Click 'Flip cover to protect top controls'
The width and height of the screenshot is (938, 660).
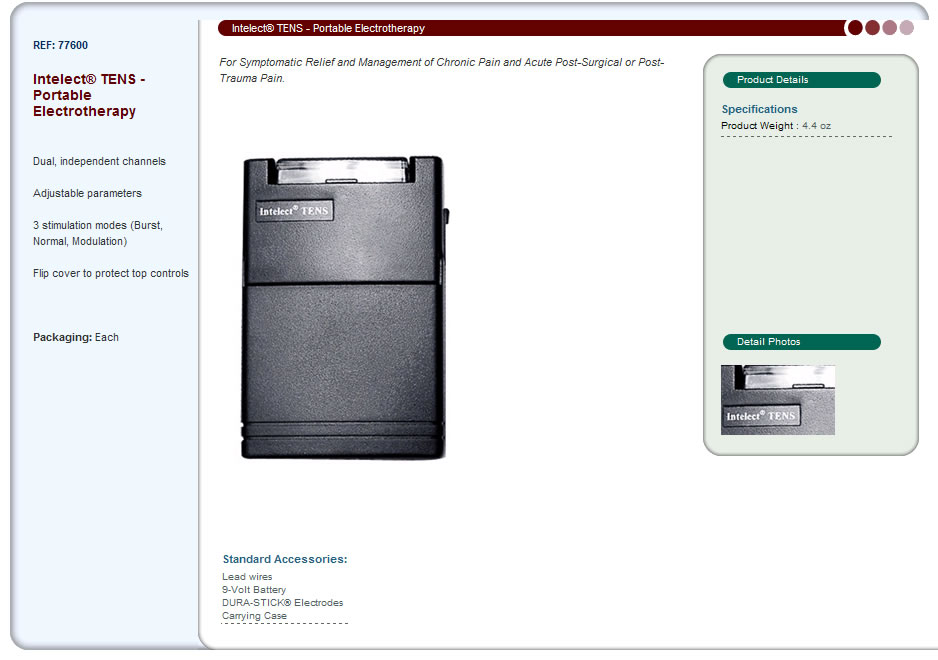click(x=111, y=273)
